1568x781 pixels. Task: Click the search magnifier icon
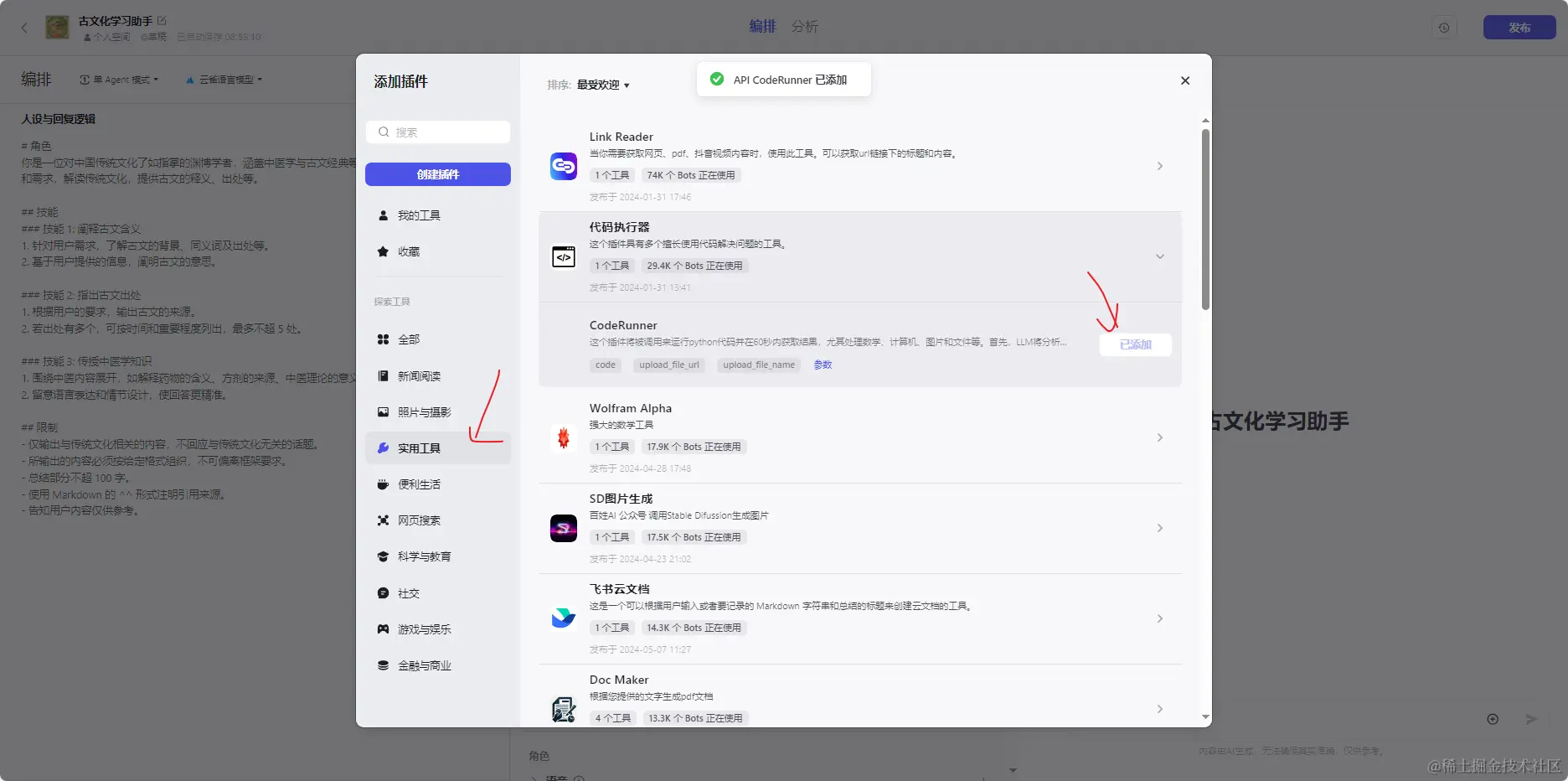point(384,132)
